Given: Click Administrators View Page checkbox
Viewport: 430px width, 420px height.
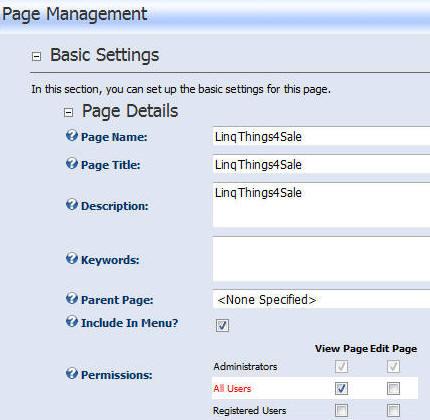Looking at the screenshot, I should (341, 367).
